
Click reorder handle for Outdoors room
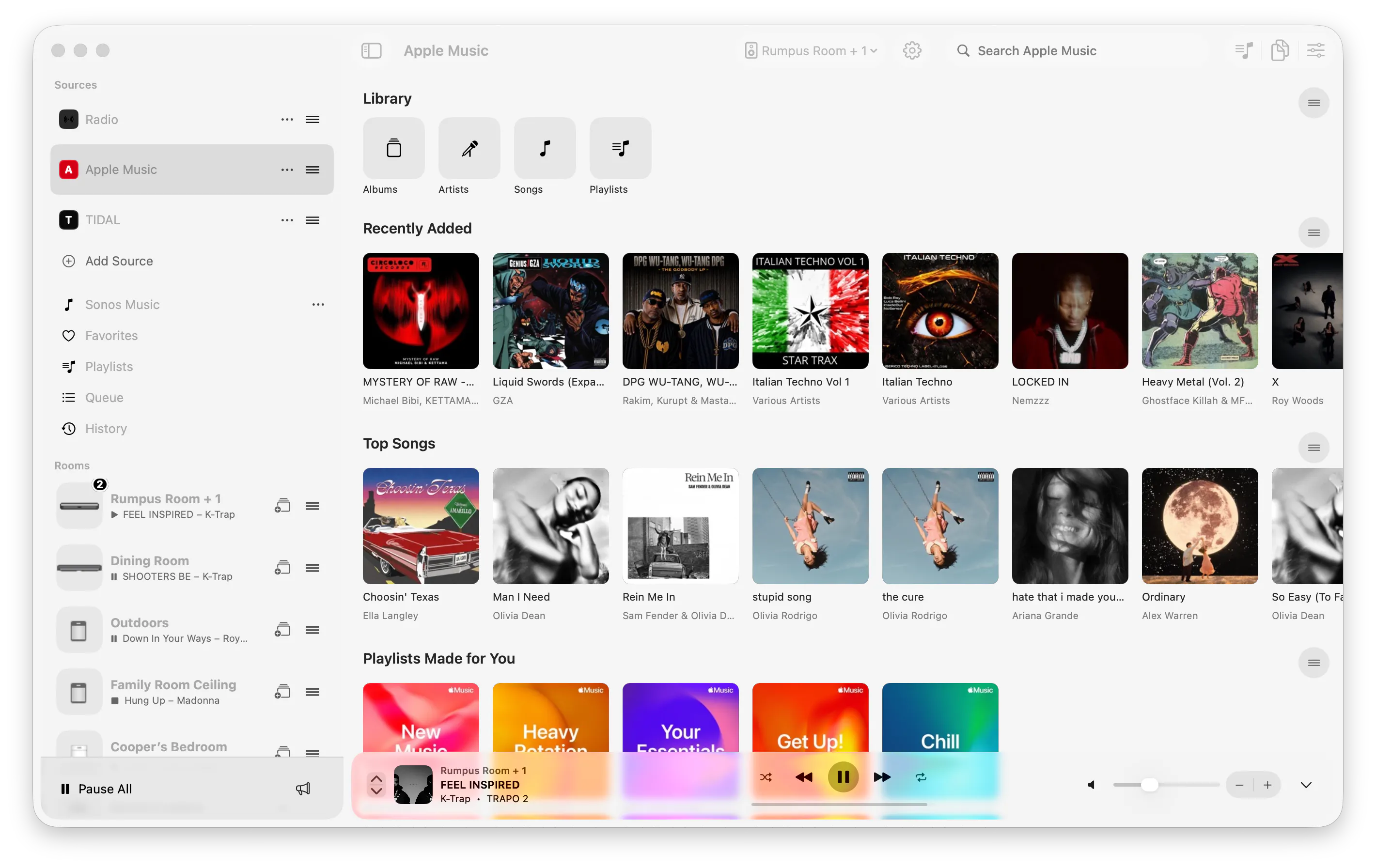(312, 630)
